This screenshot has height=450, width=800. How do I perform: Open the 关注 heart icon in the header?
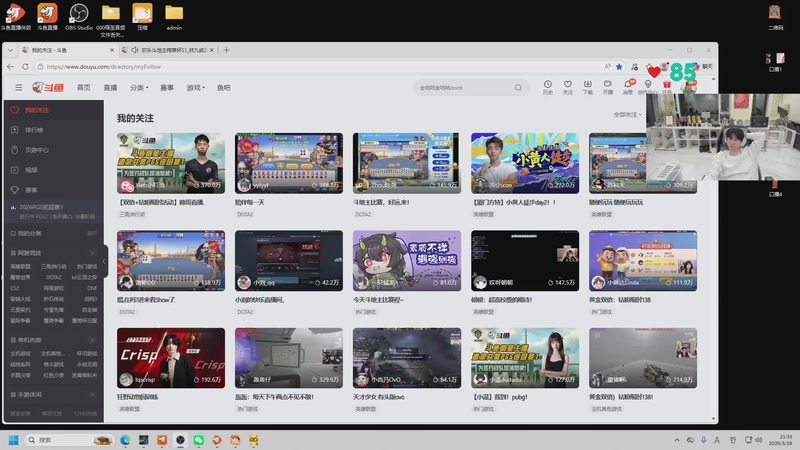(567, 87)
